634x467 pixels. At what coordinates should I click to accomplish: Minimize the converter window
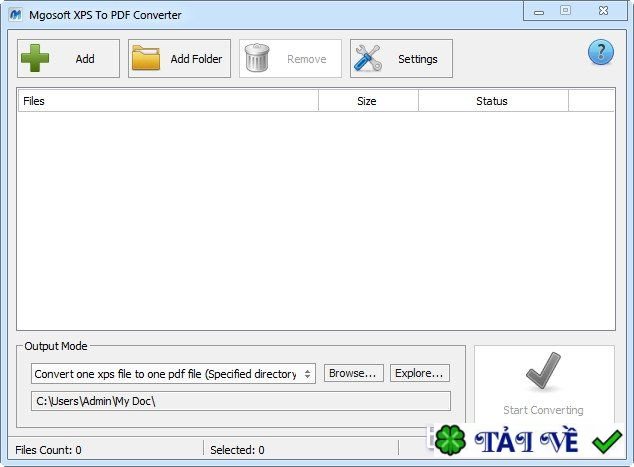coord(539,11)
